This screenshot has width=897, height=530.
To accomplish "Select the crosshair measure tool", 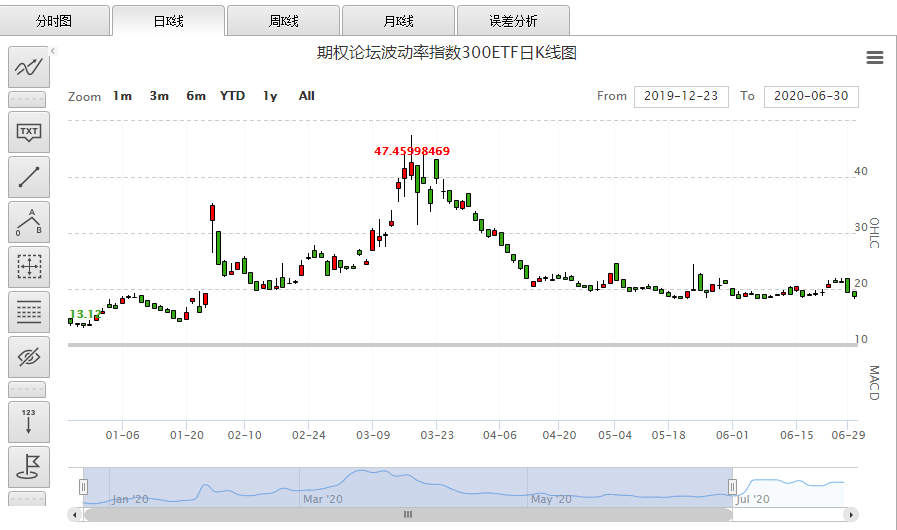I will click(x=29, y=267).
